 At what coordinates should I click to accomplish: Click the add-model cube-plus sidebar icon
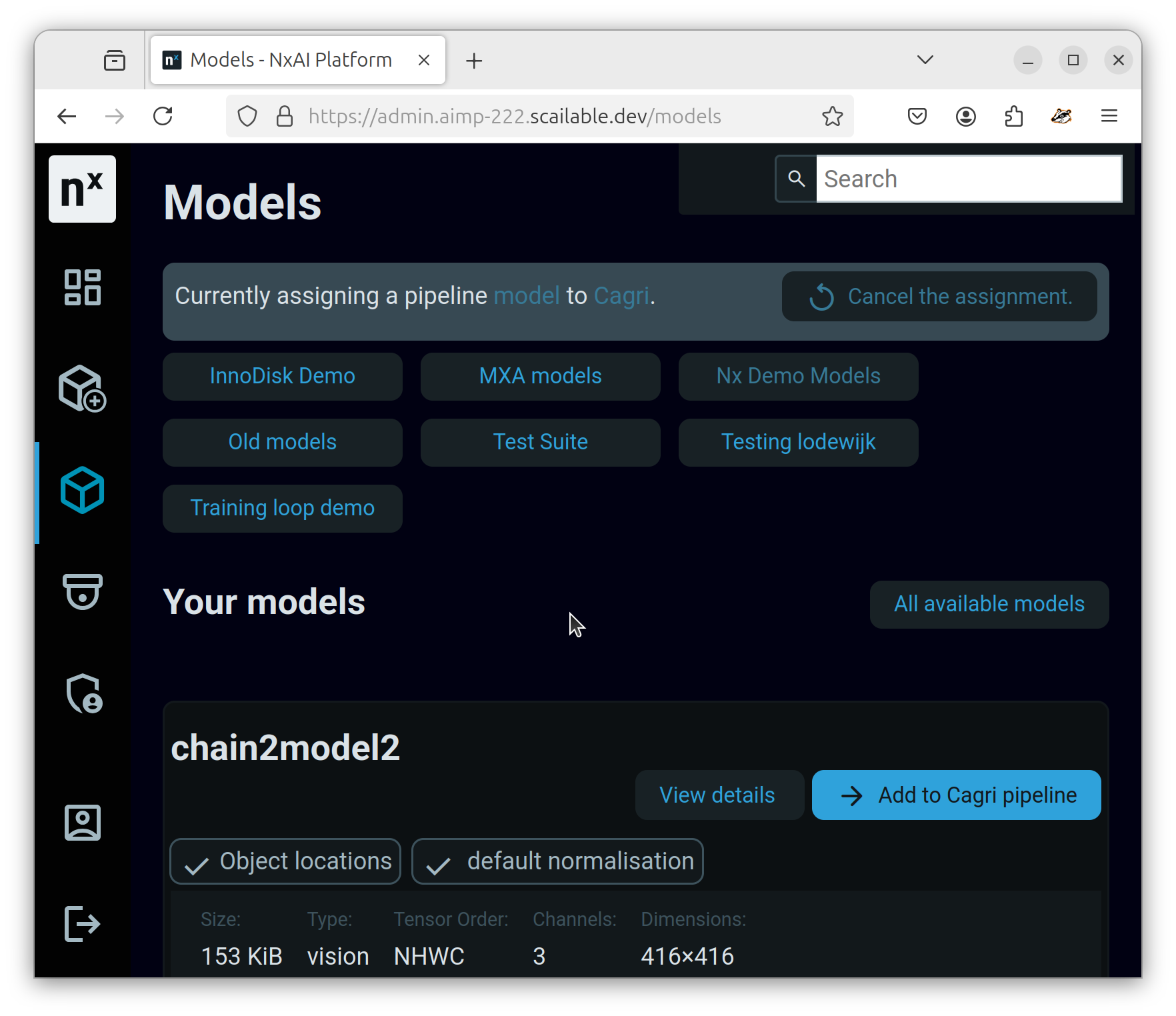83,389
